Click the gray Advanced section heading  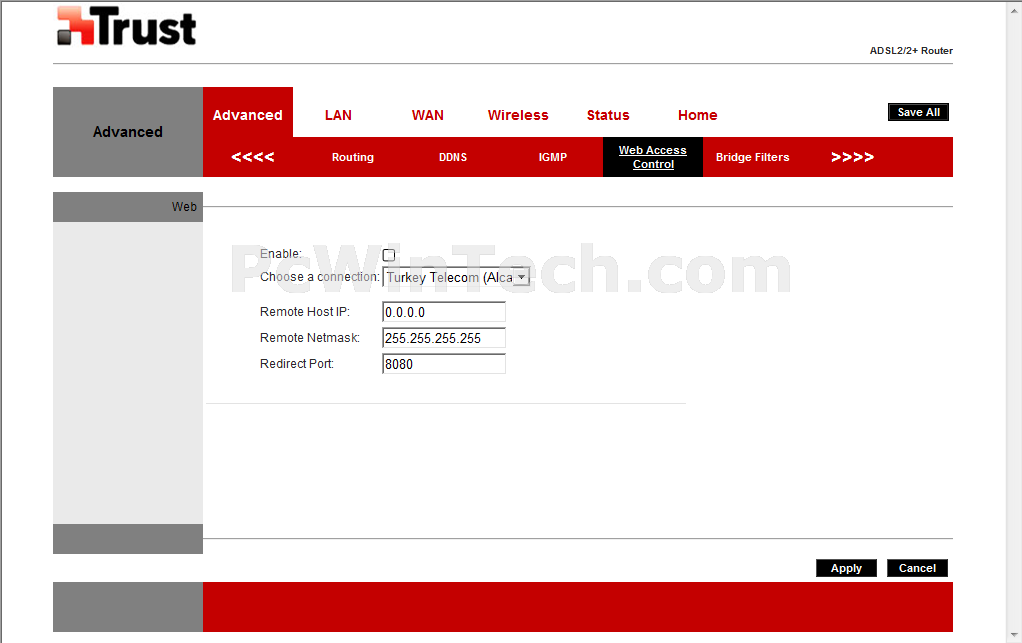tap(128, 132)
